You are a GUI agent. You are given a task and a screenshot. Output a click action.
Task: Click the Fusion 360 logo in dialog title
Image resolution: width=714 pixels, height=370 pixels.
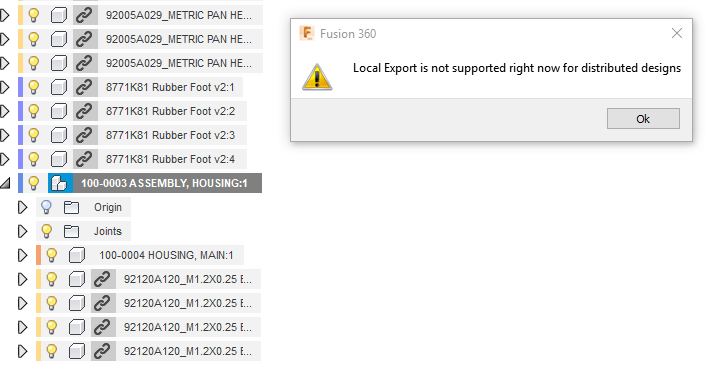point(307,33)
